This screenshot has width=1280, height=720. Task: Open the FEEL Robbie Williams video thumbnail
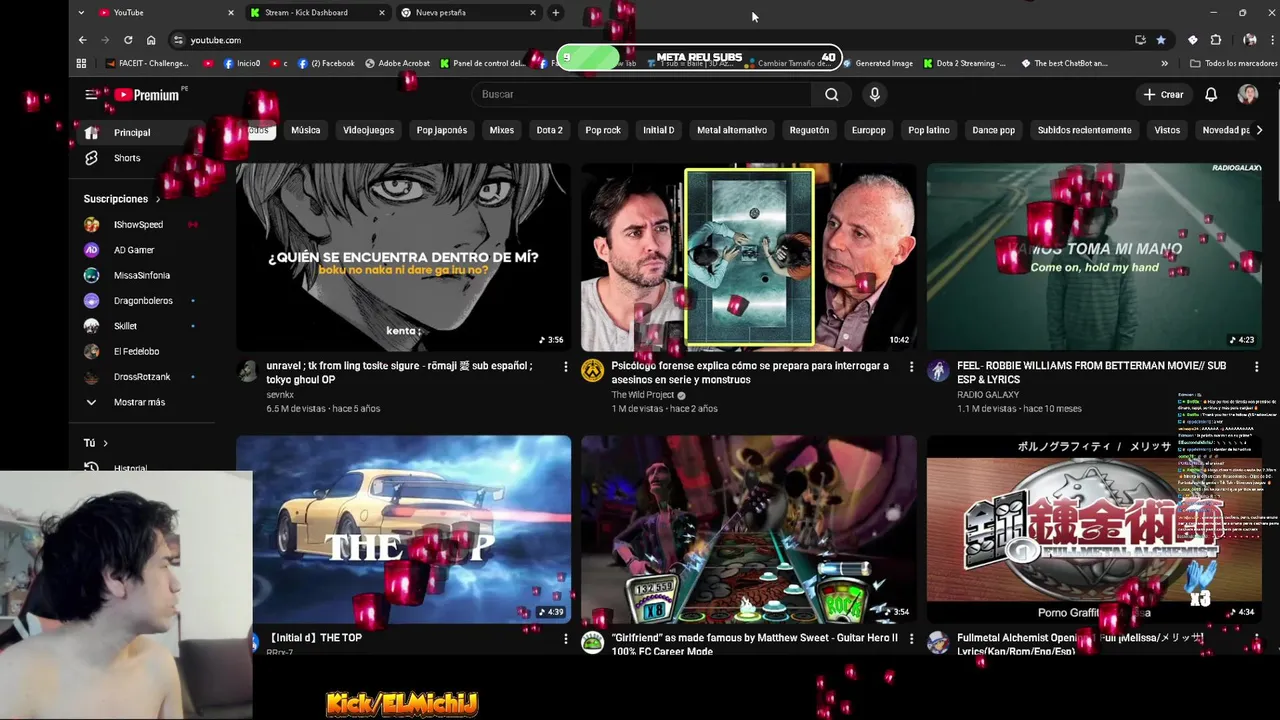coord(1094,257)
